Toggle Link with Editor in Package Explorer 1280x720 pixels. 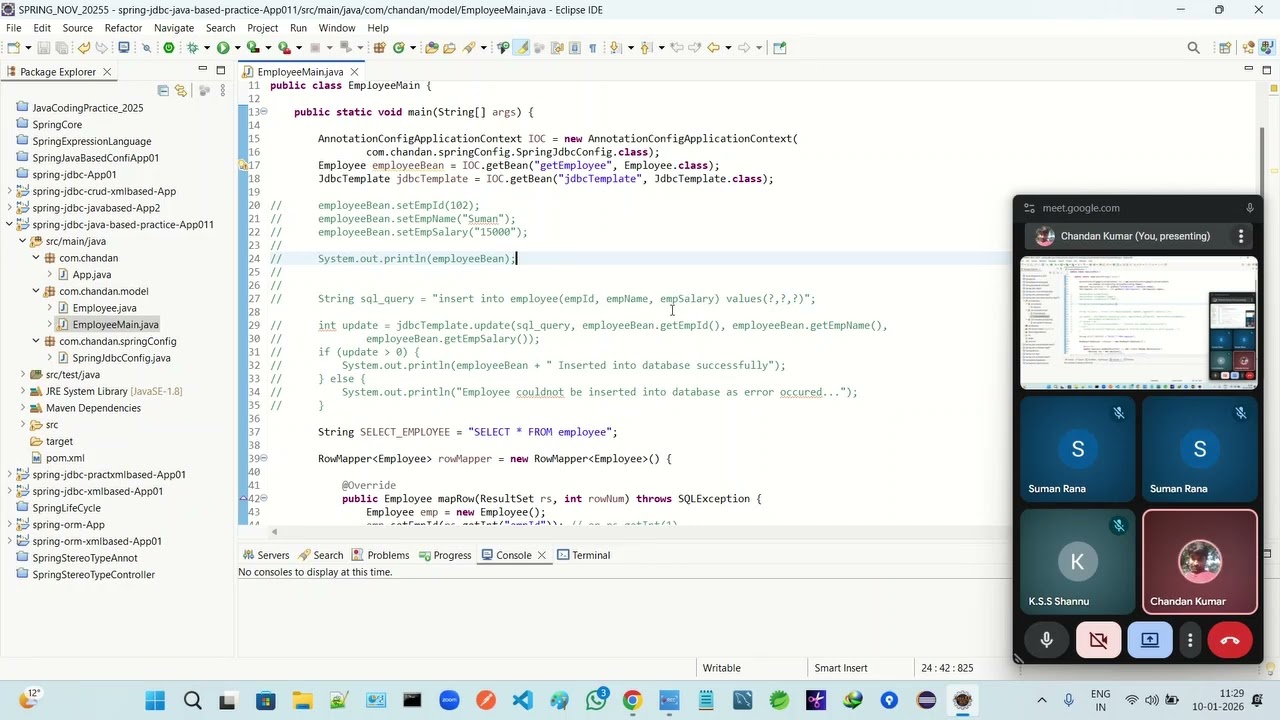pos(181,91)
